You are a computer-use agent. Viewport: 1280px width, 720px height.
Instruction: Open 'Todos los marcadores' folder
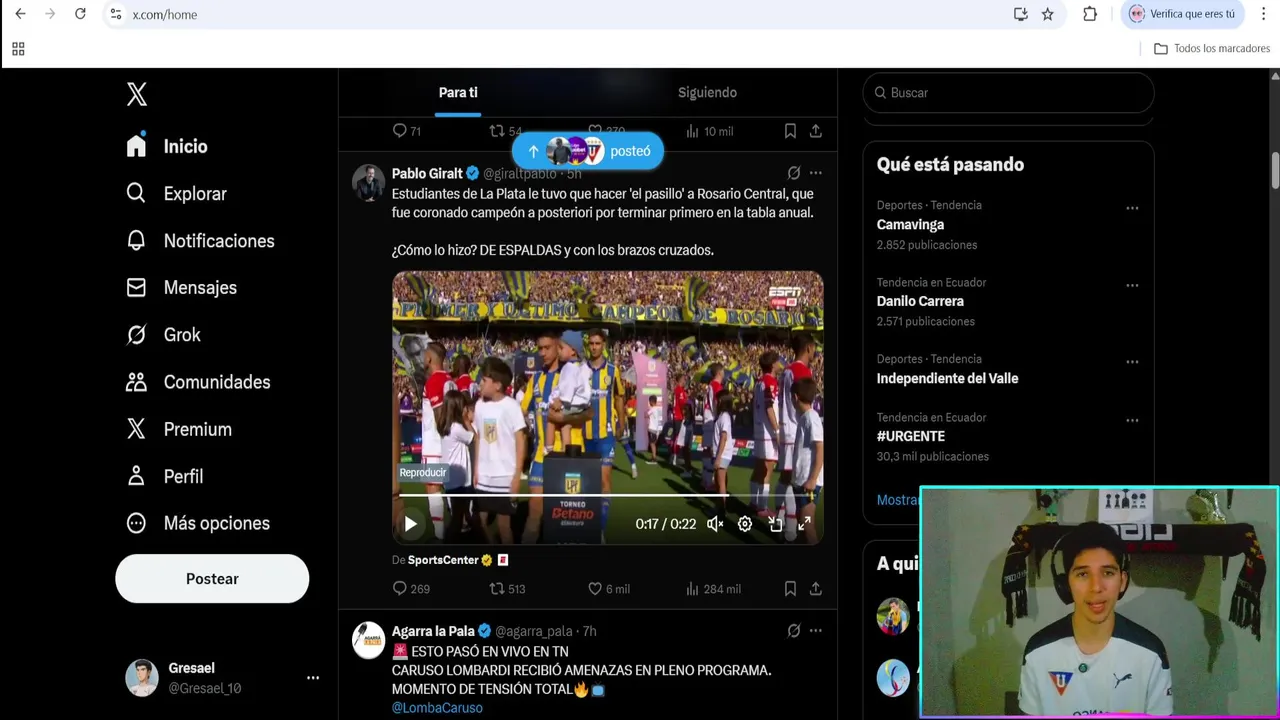[1212, 48]
